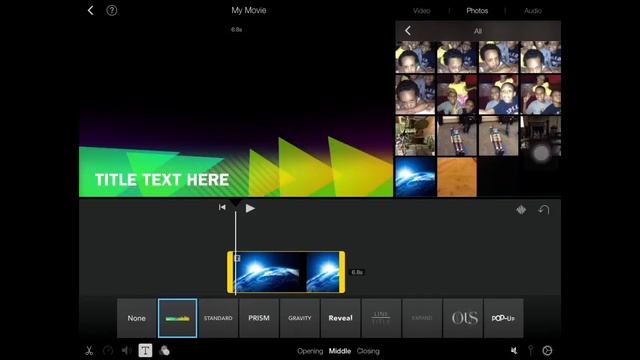Choose the None title style
This screenshot has width=640, height=360.
(x=136, y=318)
